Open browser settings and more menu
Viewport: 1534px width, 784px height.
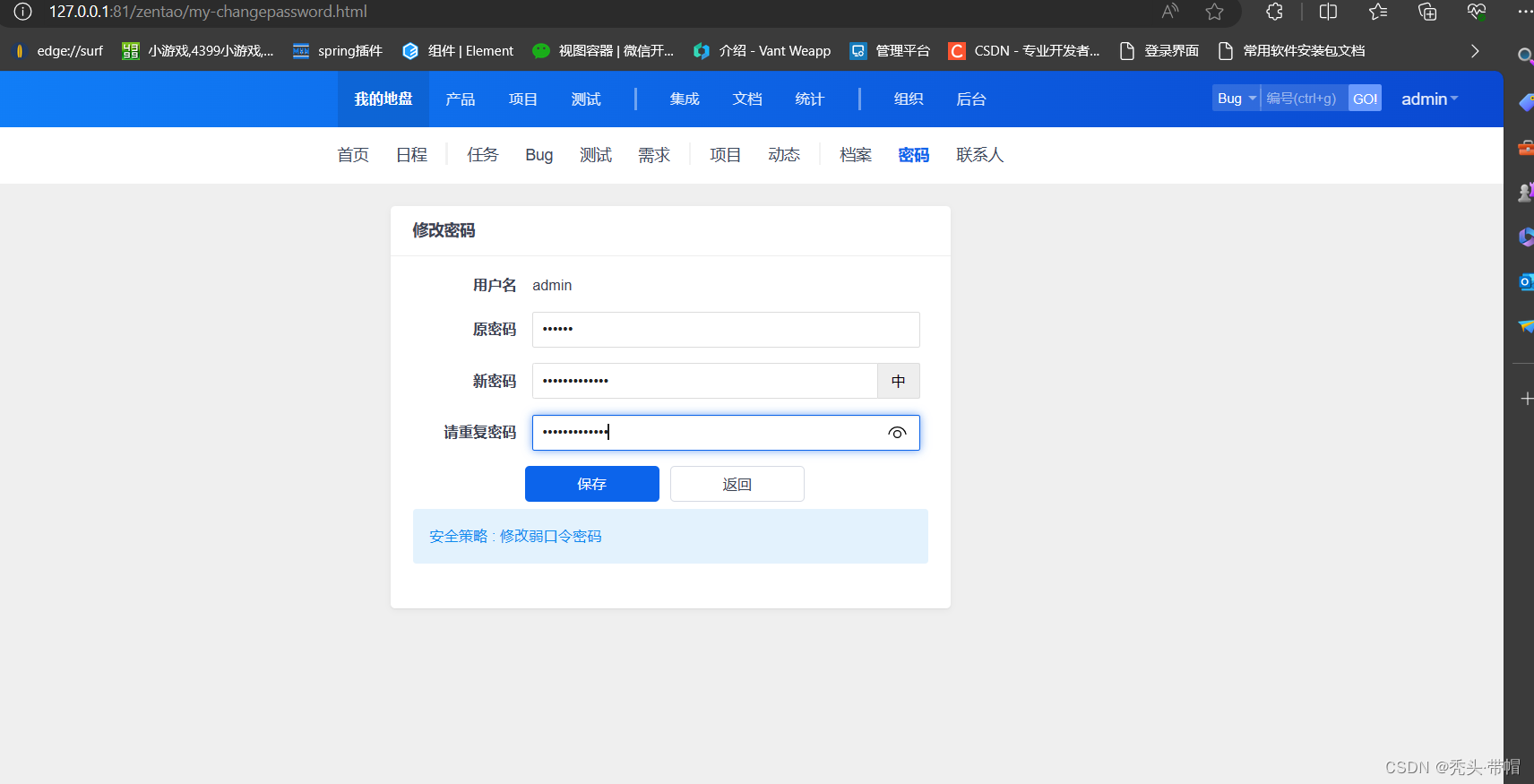tap(1524, 12)
